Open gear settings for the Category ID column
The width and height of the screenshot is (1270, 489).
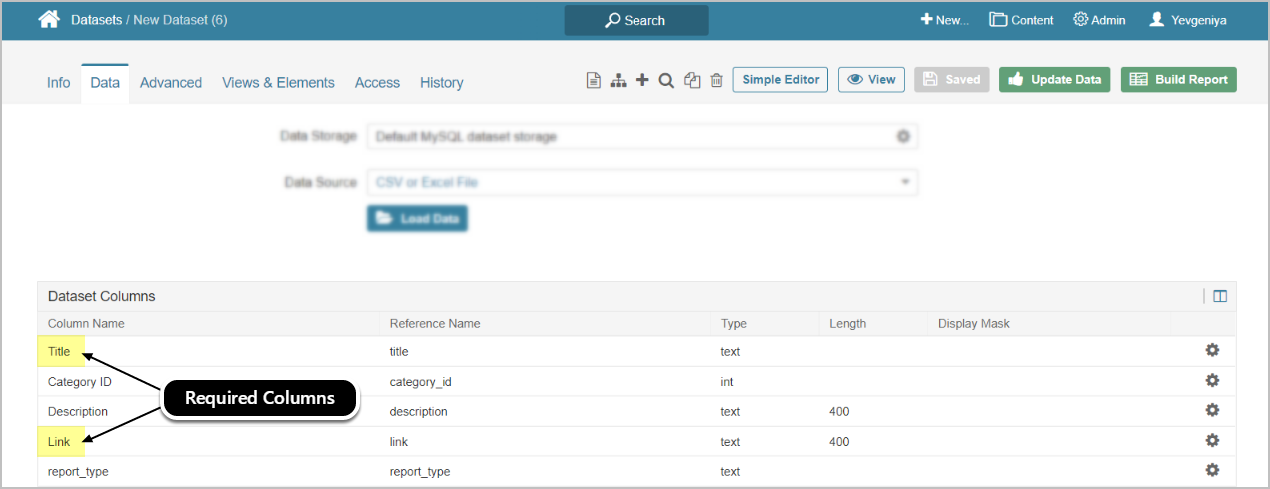click(x=1212, y=381)
